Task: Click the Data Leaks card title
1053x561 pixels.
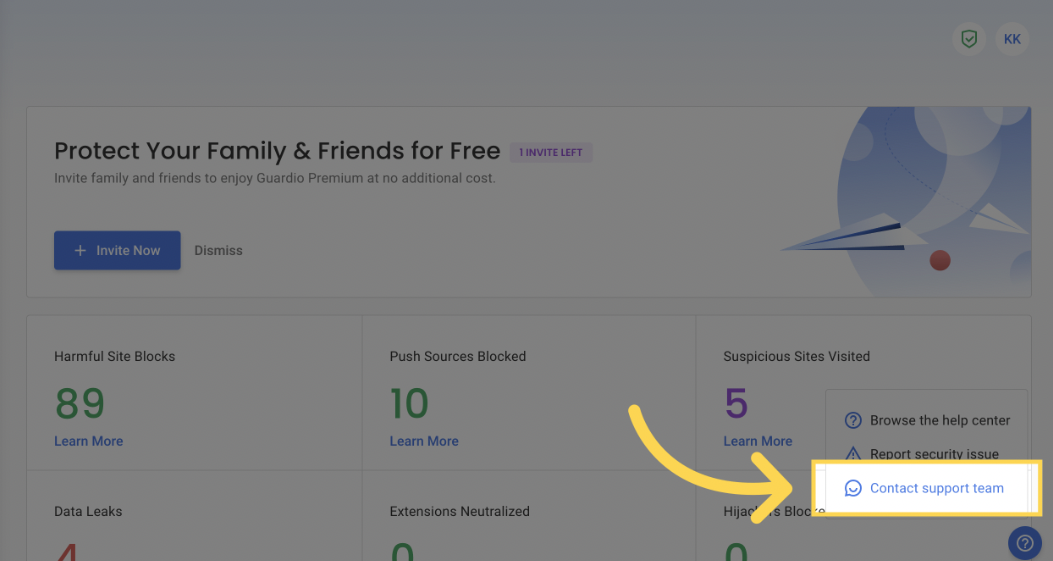Action: click(88, 511)
